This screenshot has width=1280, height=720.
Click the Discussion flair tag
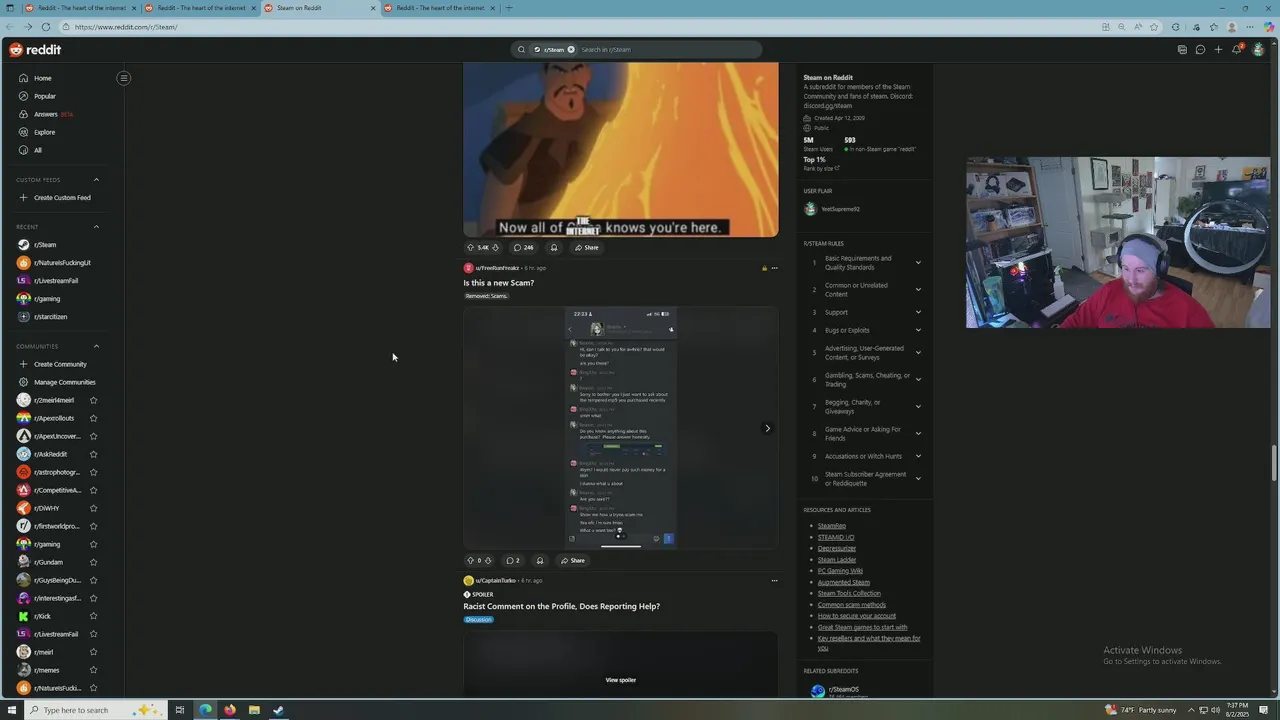tap(478, 619)
